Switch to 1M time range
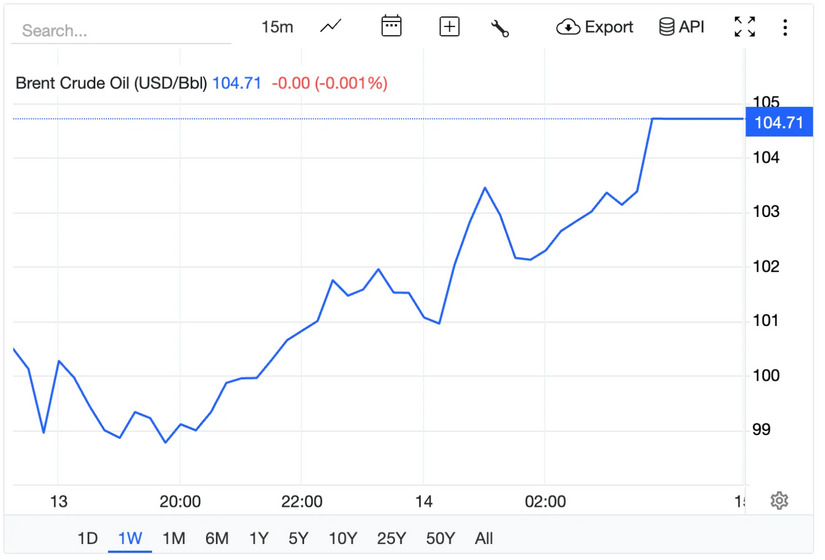Image resolution: width=825 pixels, height=560 pixels. [173, 538]
